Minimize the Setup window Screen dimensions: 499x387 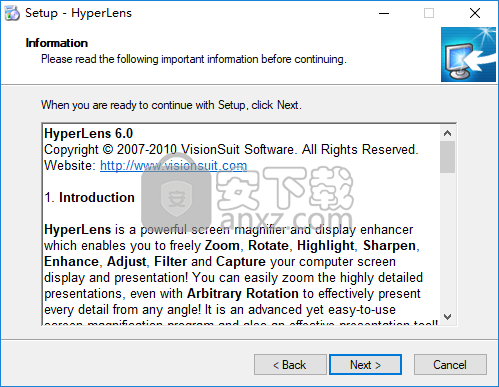384,13
